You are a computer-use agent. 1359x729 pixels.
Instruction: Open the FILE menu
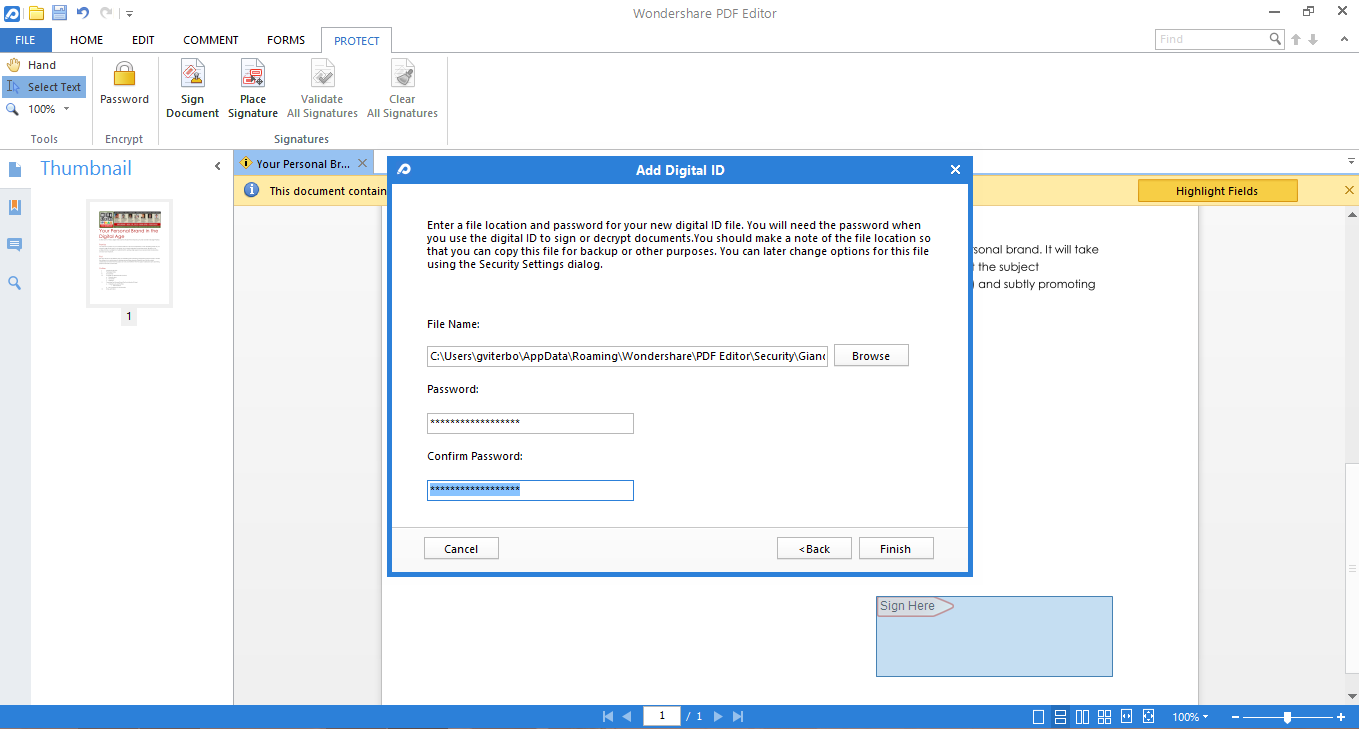25,40
